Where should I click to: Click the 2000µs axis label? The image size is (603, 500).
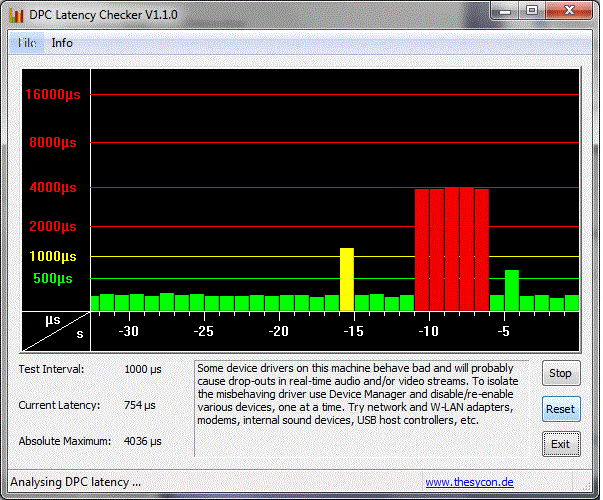coord(53,226)
